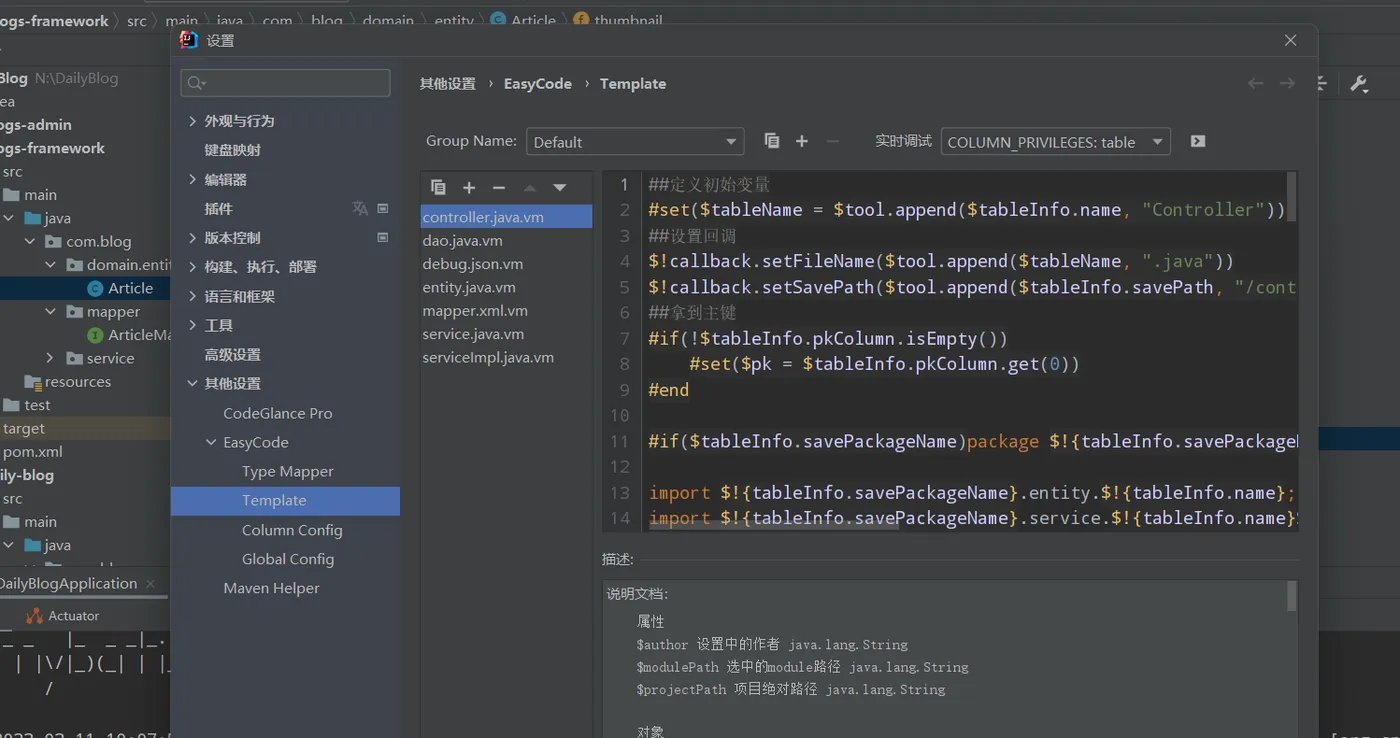Image resolution: width=1400 pixels, height=738 pixels.
Task: Run real-time debug with play icon
Action: pyautogui.click(x=1198, y=141)
